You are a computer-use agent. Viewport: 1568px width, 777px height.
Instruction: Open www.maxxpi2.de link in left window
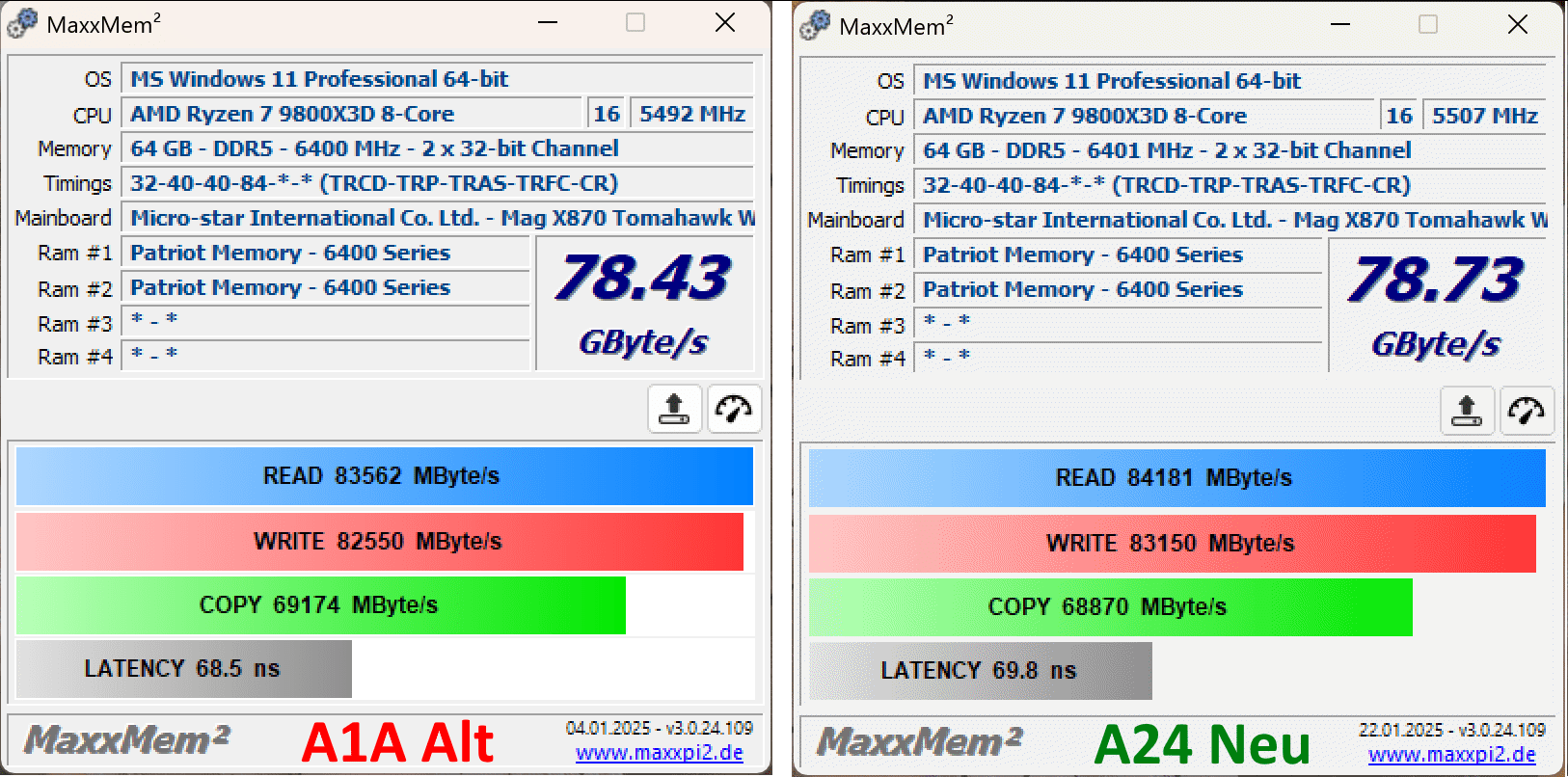[x=660, y=752]
